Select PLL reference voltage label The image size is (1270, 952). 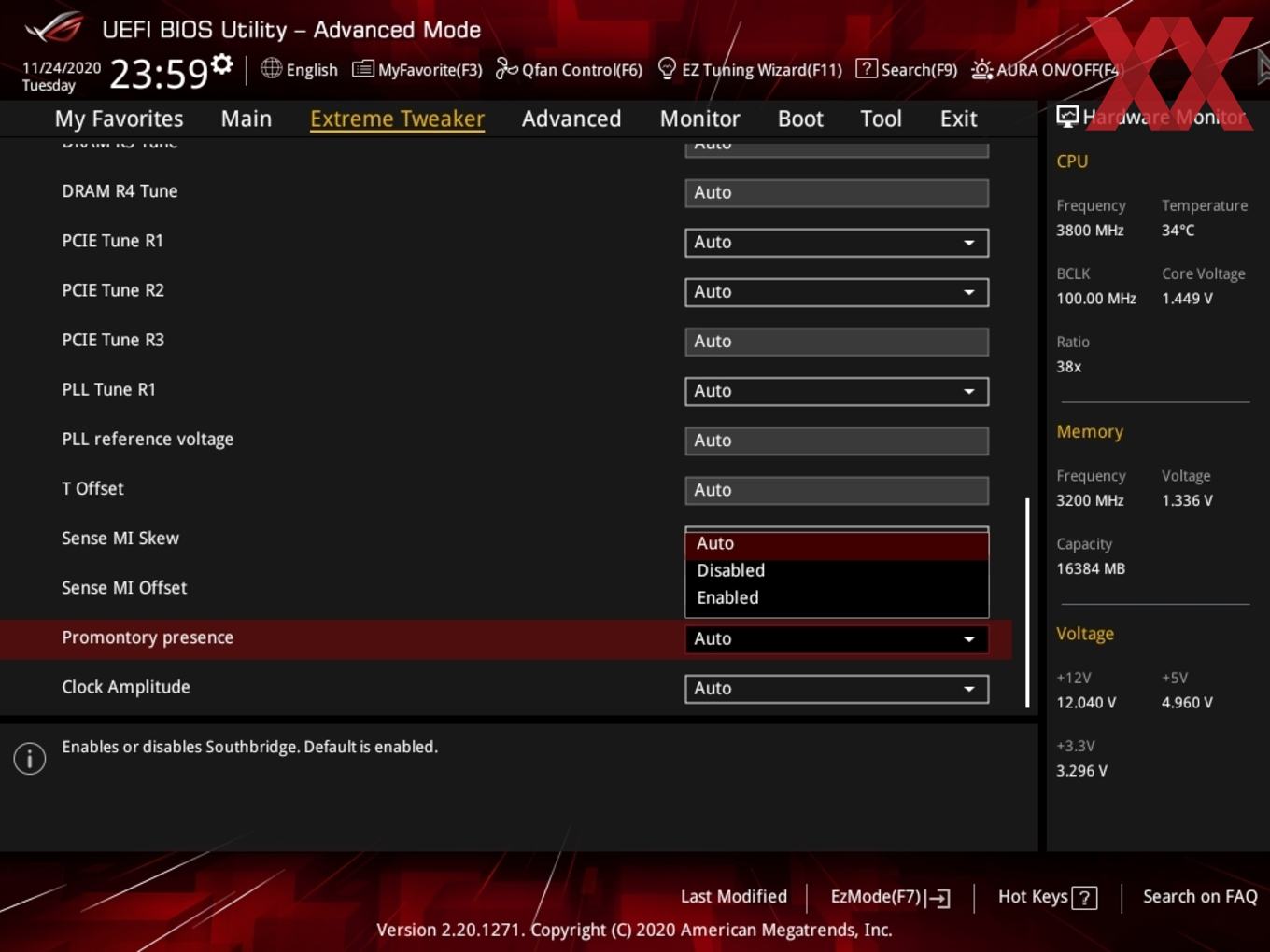[x=148, y=439]
